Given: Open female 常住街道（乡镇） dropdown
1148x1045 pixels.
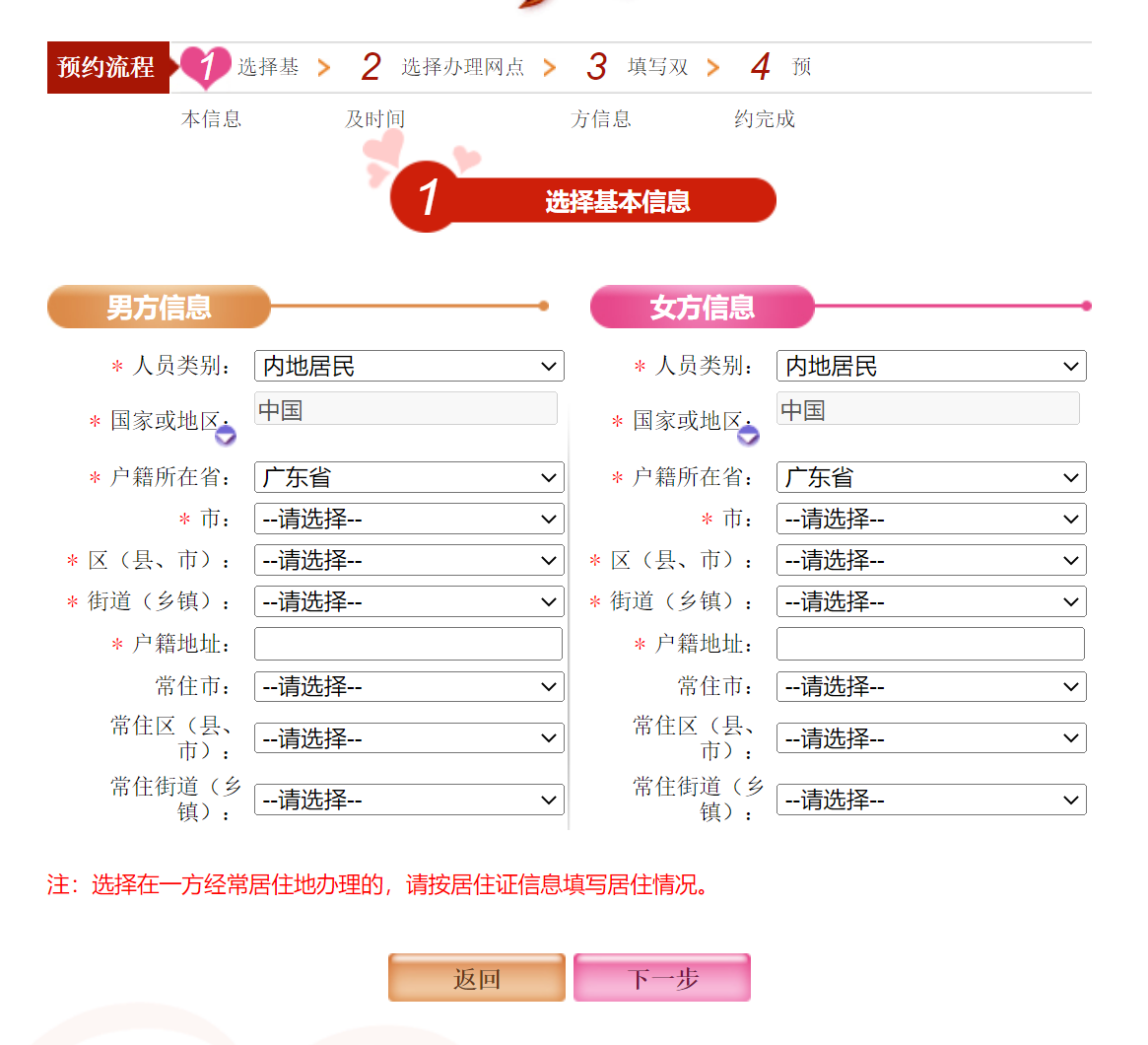Looking at the screenshot, I should (931, 800).
